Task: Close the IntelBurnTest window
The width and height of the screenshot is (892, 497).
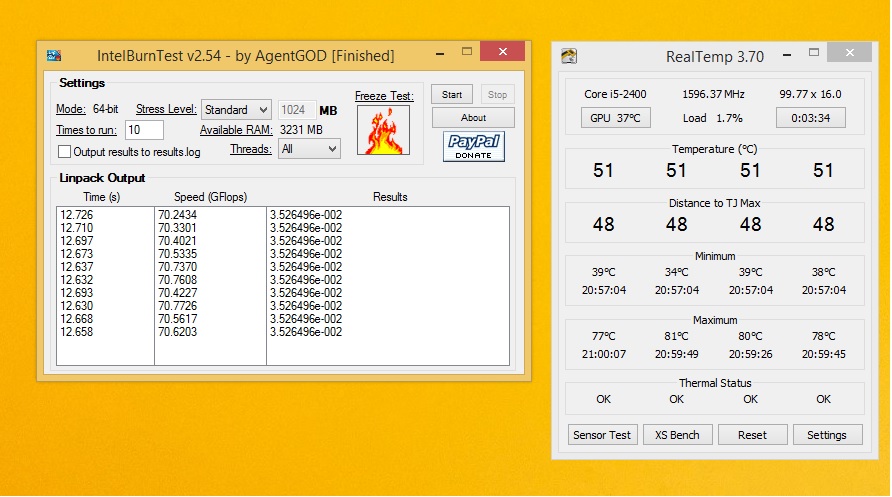Action: [x=502, y=53]
